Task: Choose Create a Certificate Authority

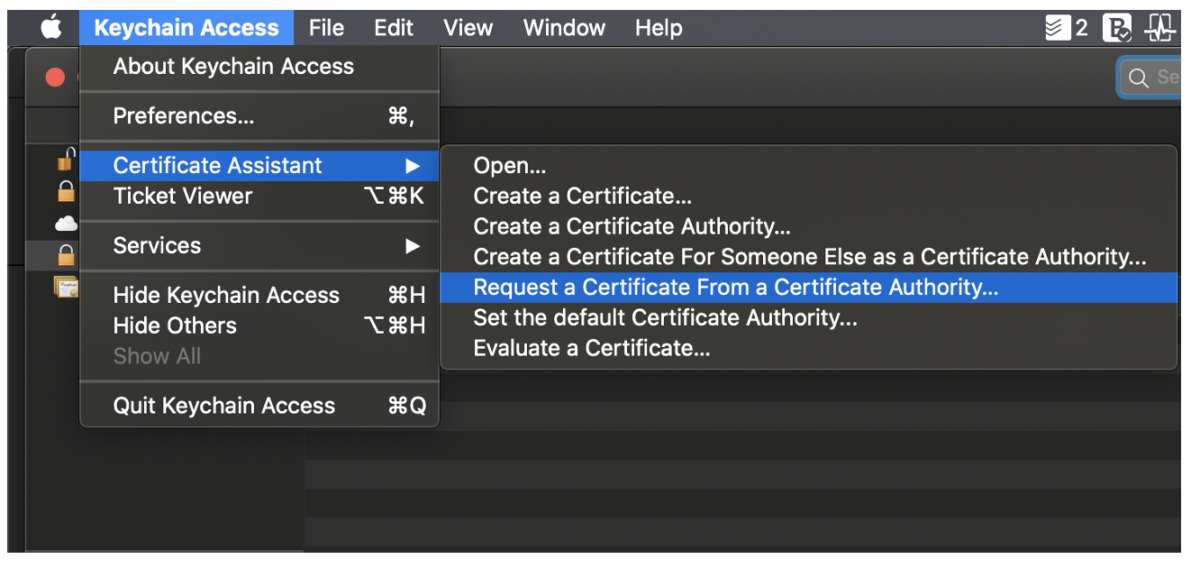Action: click(631, 227)
